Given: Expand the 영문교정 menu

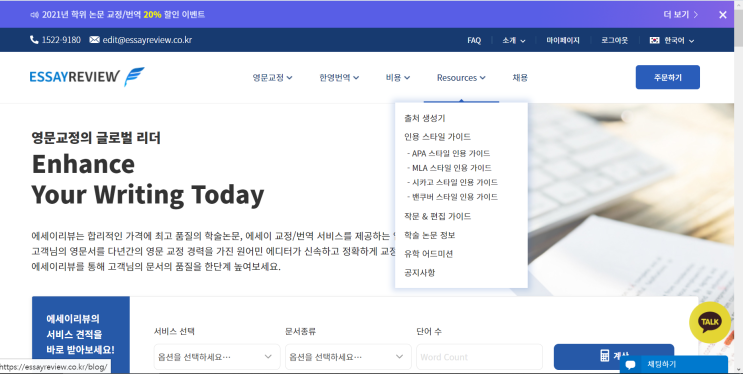Looking at the screenshot, I should [272, 77].
